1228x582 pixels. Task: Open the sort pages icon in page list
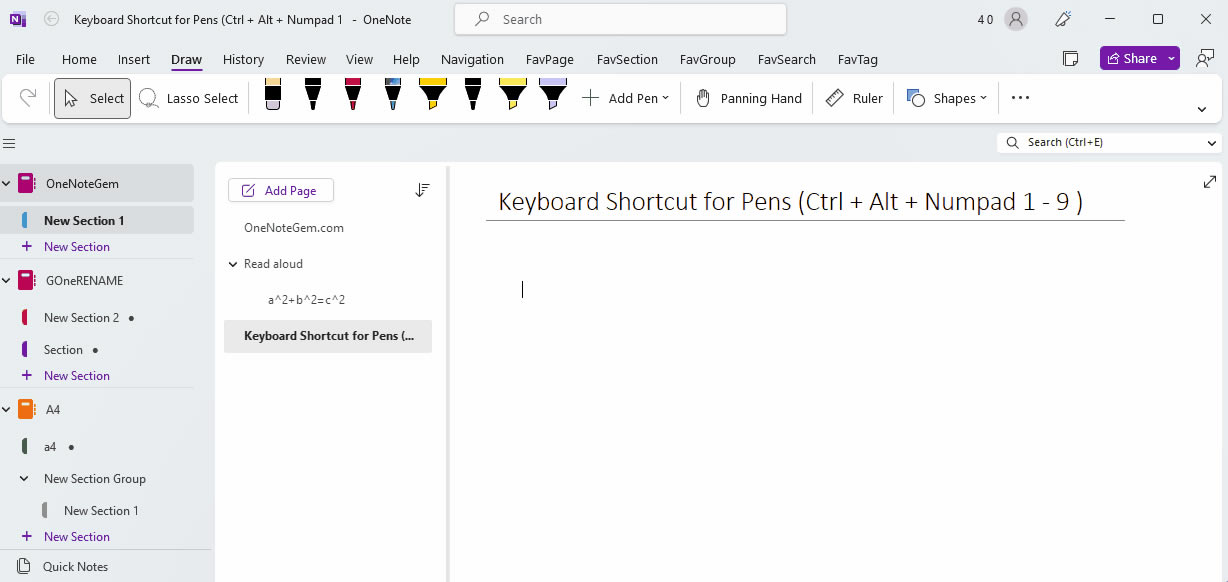coord(422,188)
